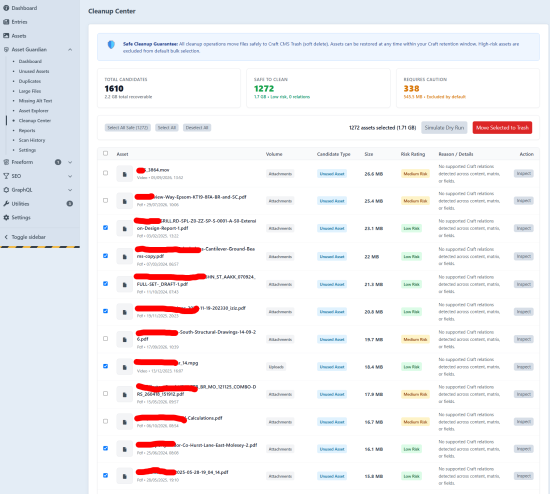Click file icon of the _3864.mov row
This screenshot has width=550, height=494.
tap(125, 174)
